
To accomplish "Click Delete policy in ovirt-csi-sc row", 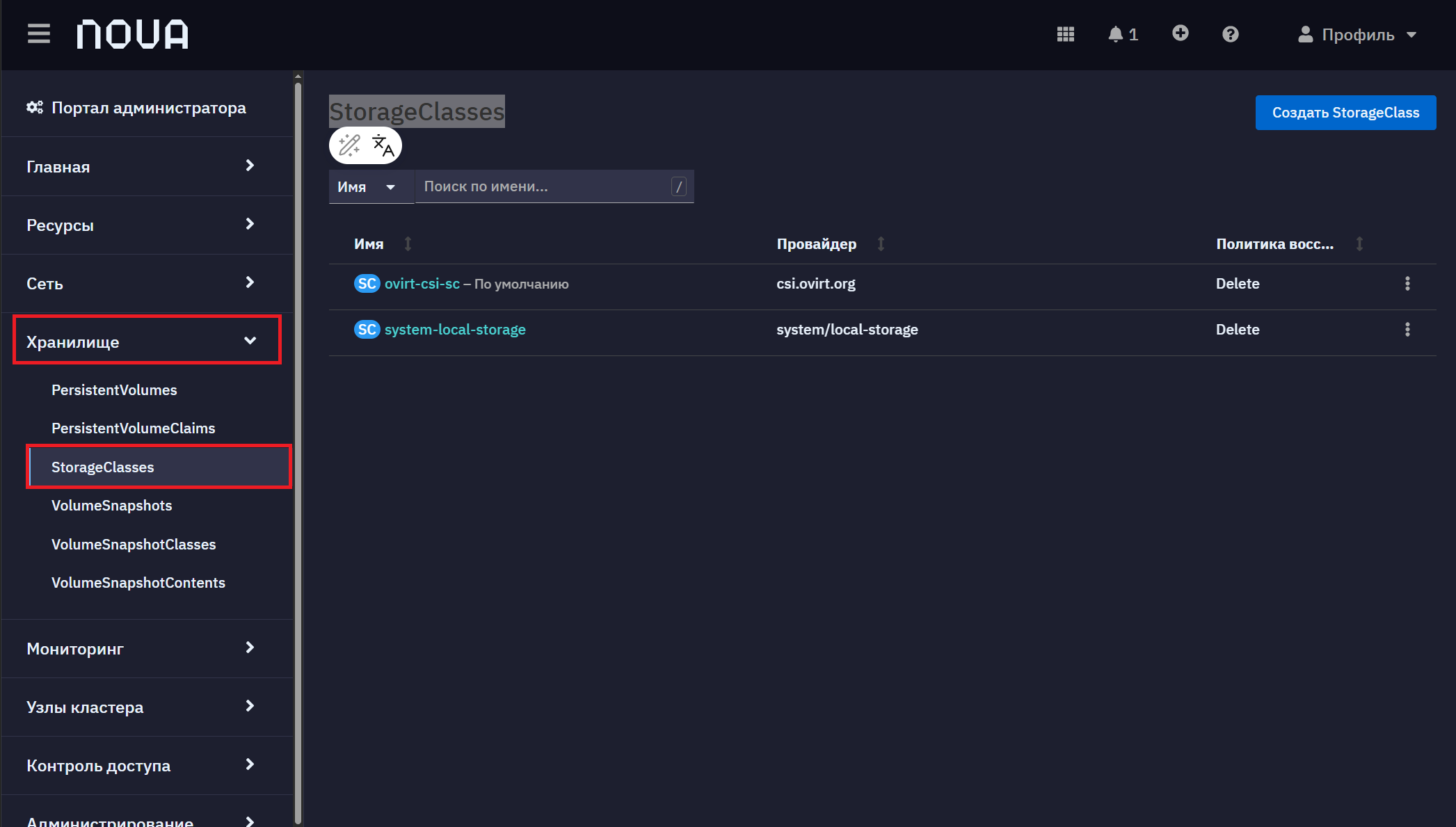I will tap(1238, 284).
